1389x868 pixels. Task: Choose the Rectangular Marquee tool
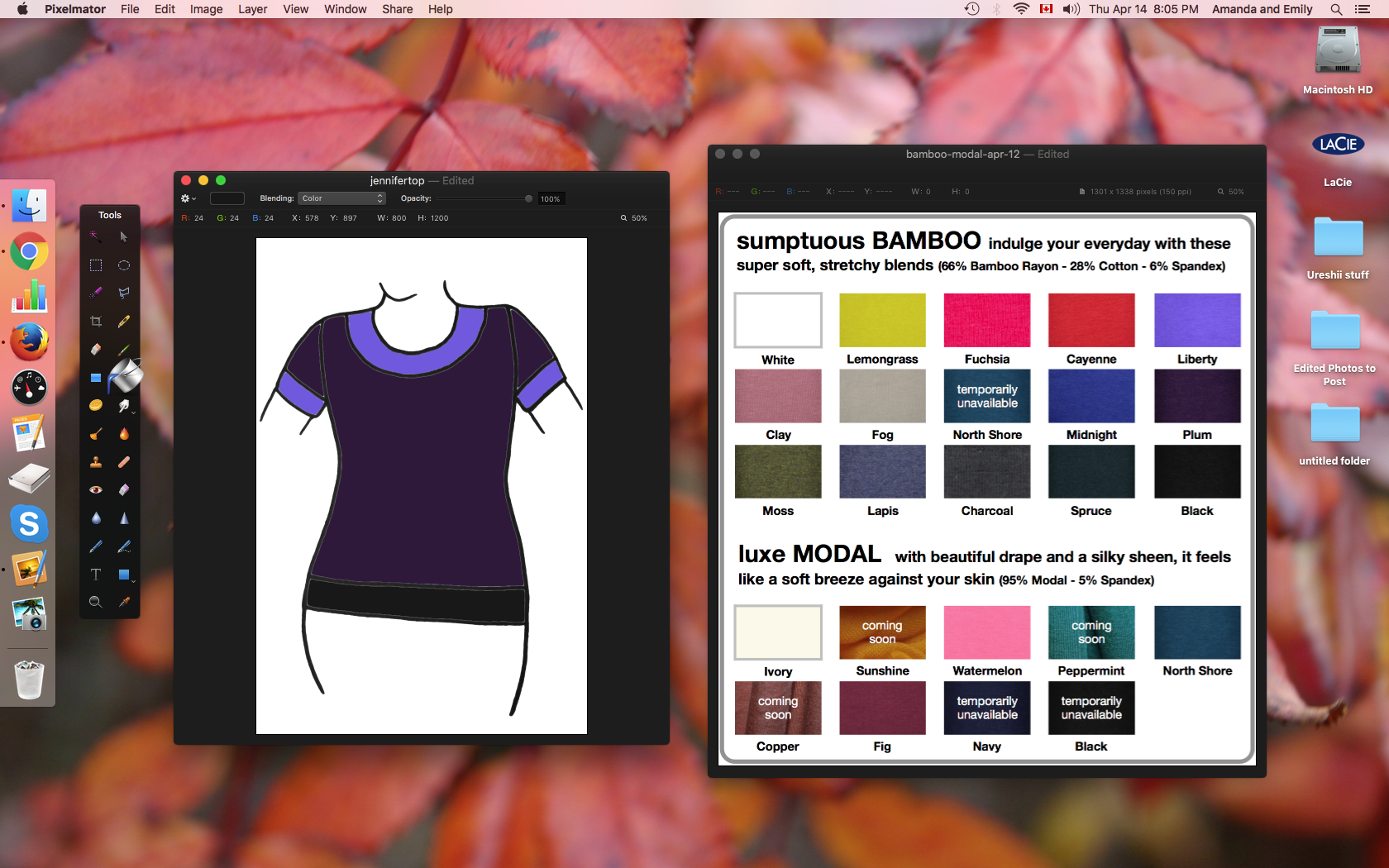click(x=96, y=265)
